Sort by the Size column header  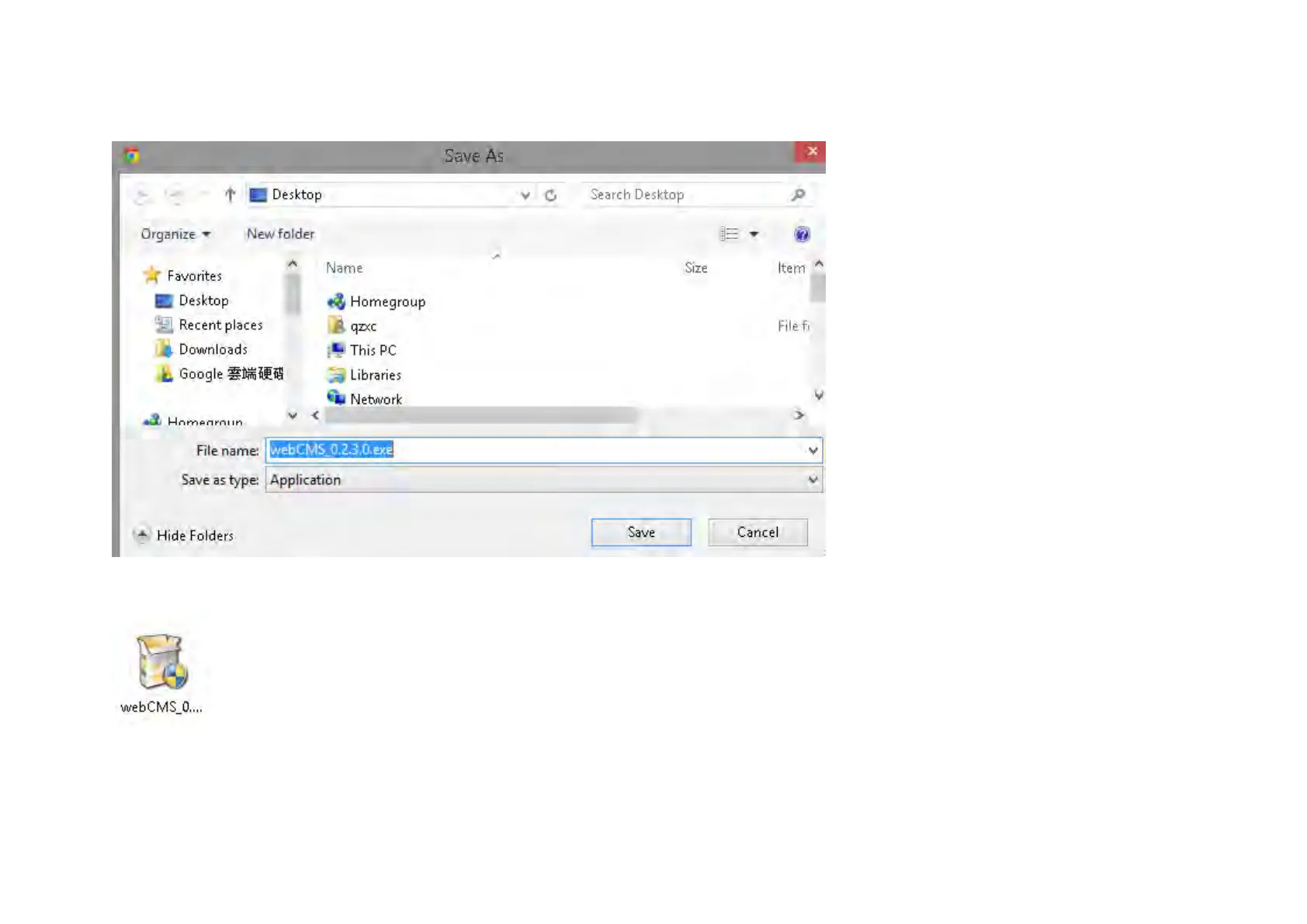coord(695,268)
